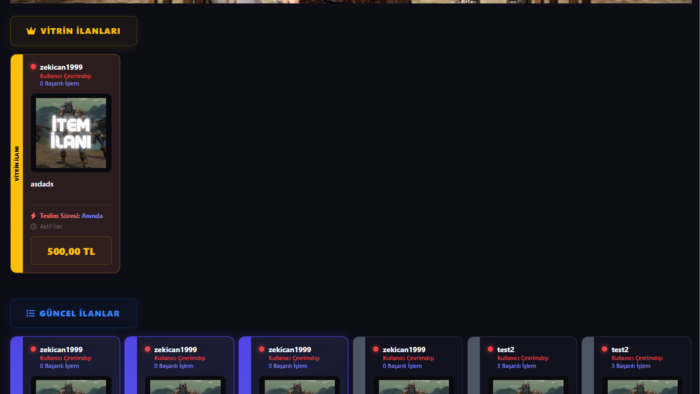
Task: Click the red status dot on the rightmost test2 card
Action: [604, 349]
